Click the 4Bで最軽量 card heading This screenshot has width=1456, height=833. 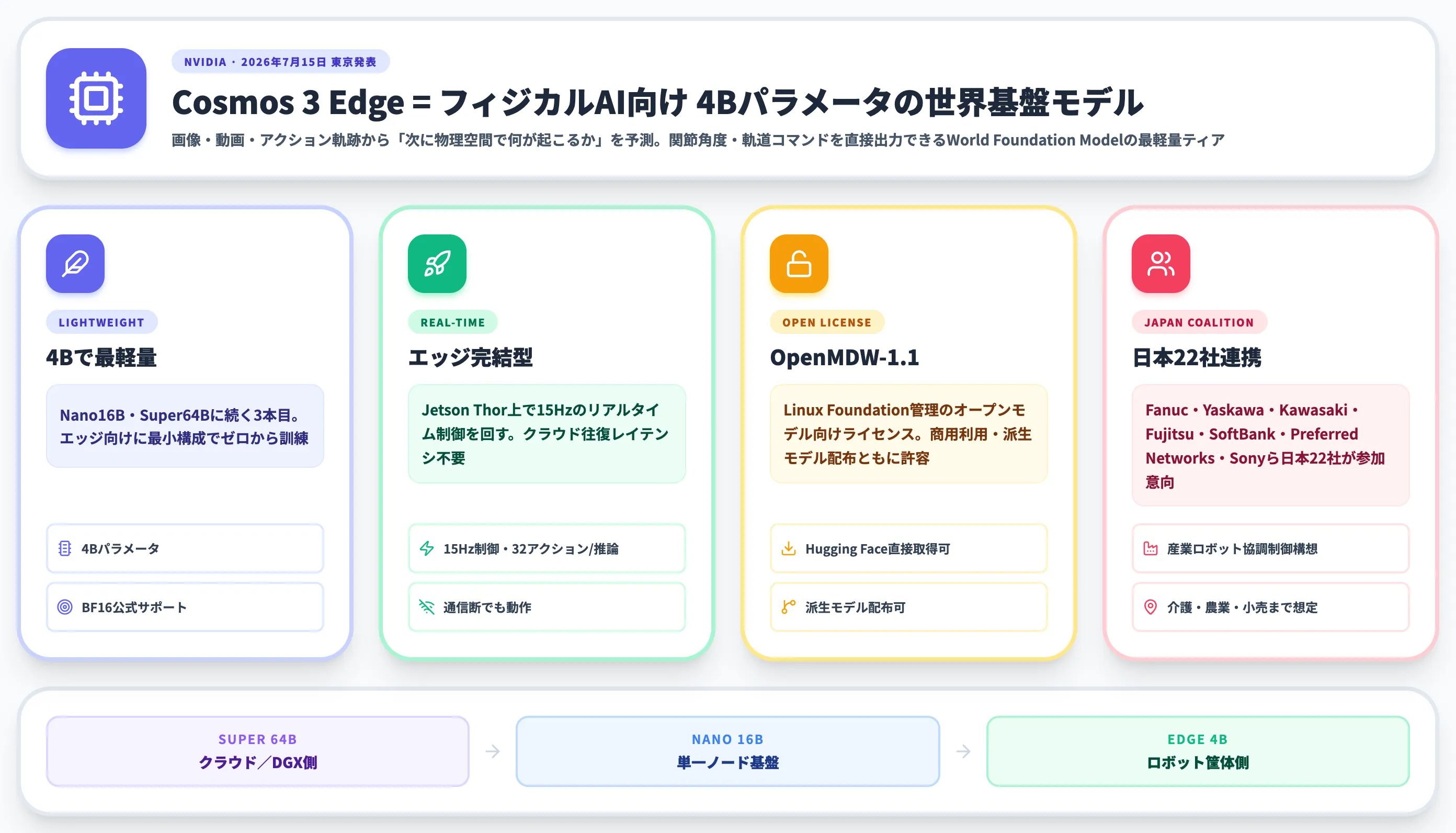[x=101, y=357]
